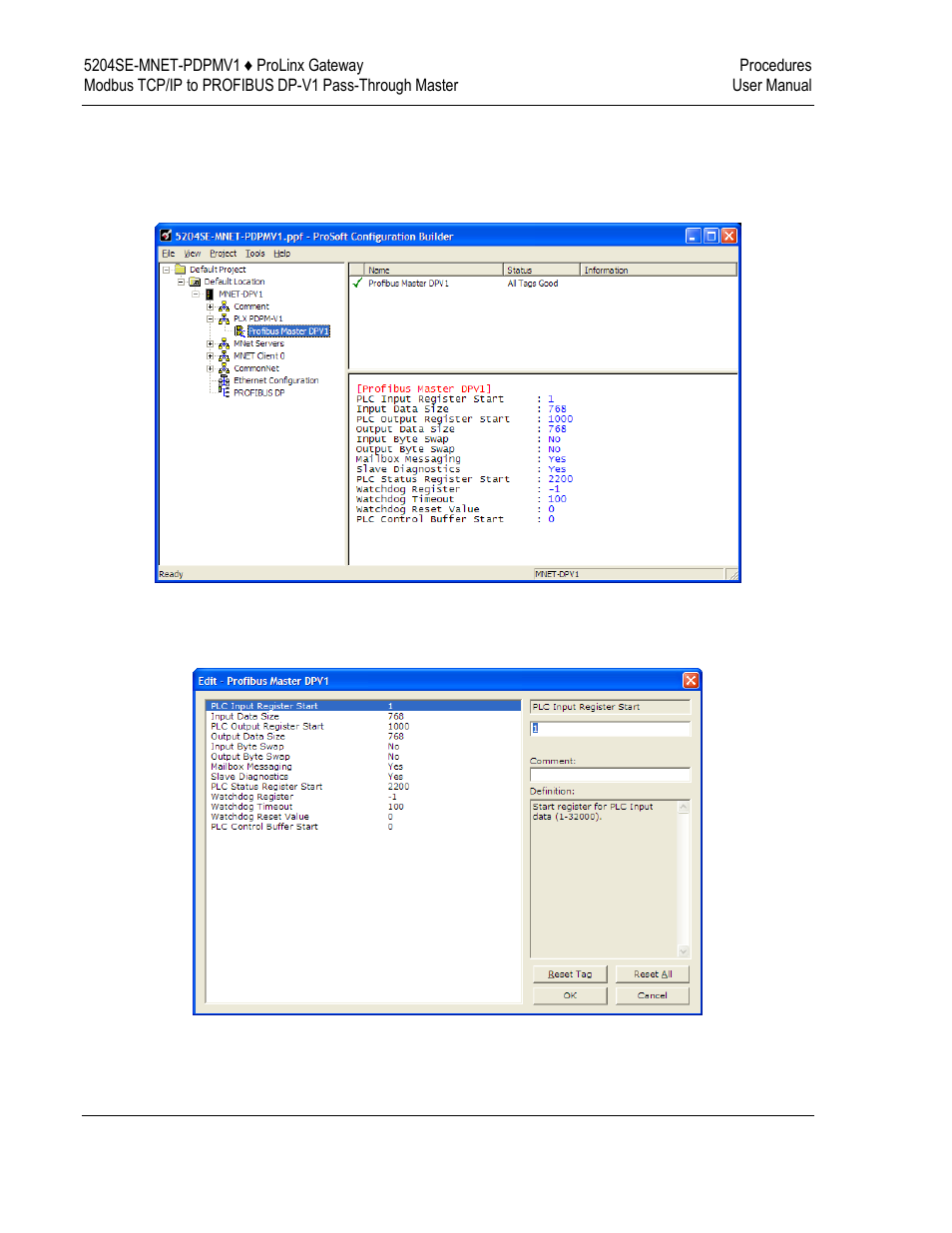Image resolution: width=952 pixels, height=1233 pixels.
Task: Collapse the MNET-DPV1 tree node
Action: click(x=196, y=295)
